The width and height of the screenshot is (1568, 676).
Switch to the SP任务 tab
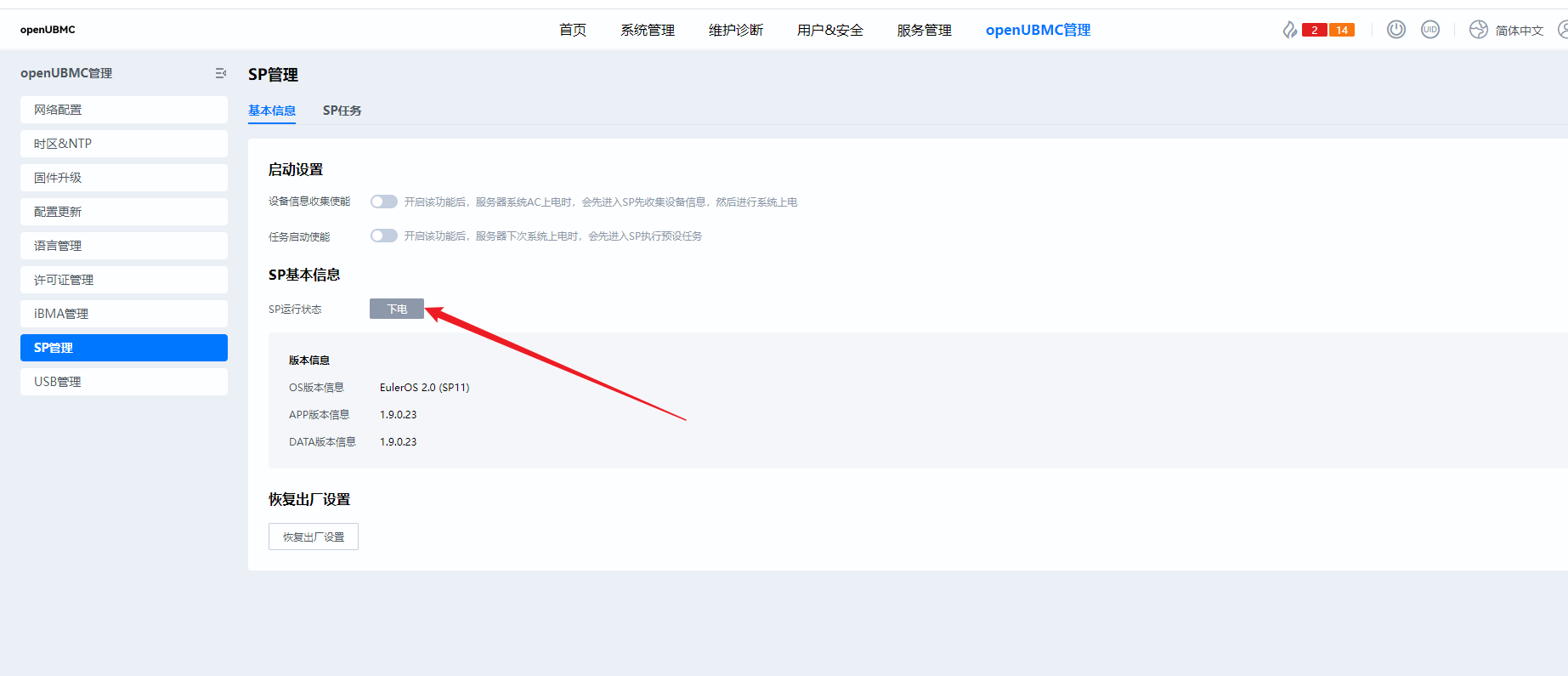click(342, 111)
